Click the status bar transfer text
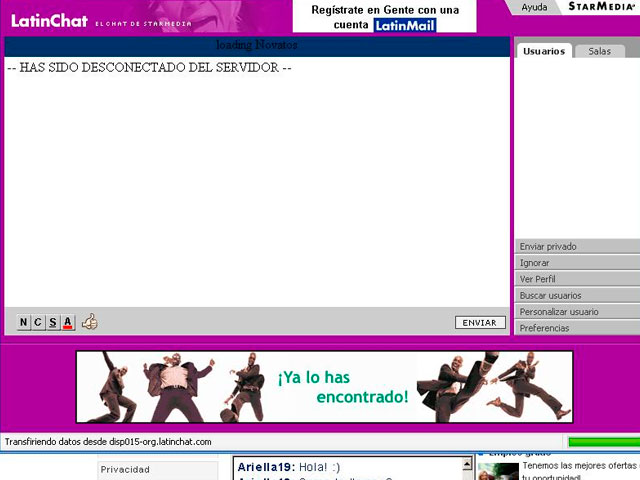The image size is (640, 480). click(108, 442)
